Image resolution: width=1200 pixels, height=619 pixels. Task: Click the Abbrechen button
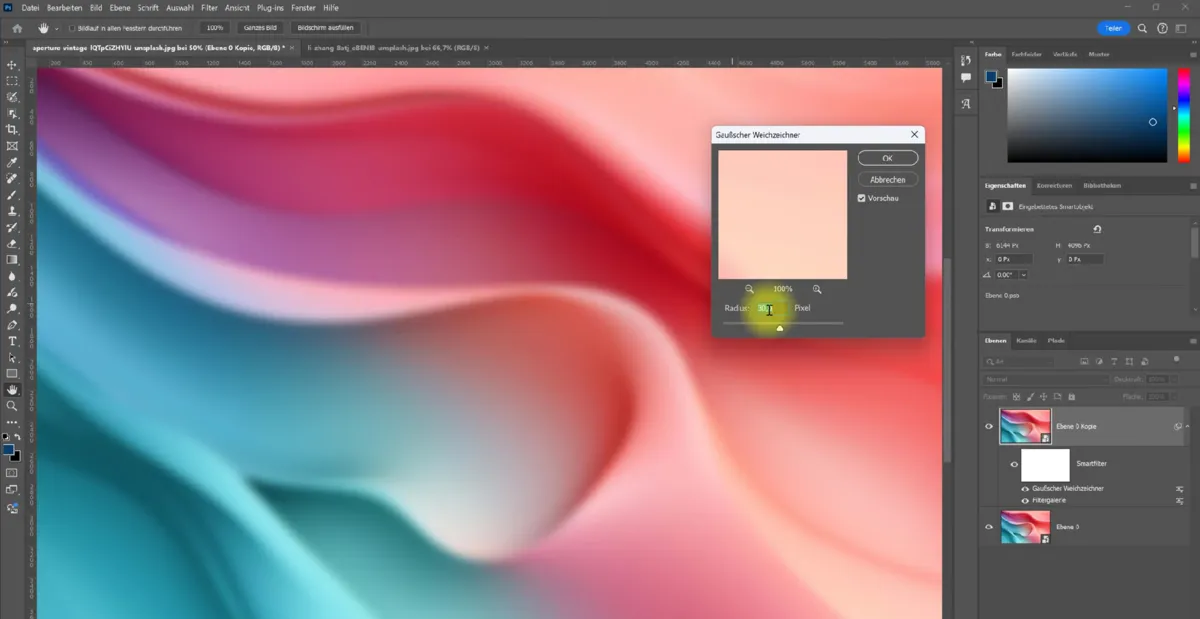pyautogui.click(x=888, y=178)
